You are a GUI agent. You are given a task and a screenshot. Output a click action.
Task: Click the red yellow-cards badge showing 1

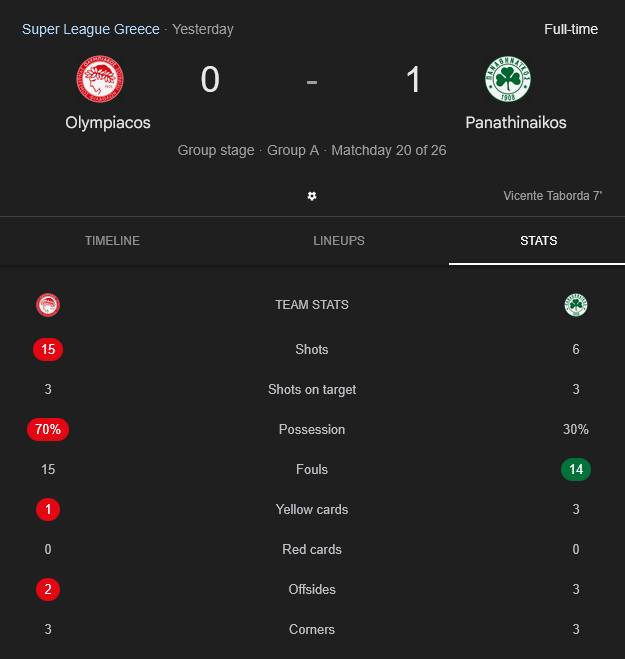47,509
